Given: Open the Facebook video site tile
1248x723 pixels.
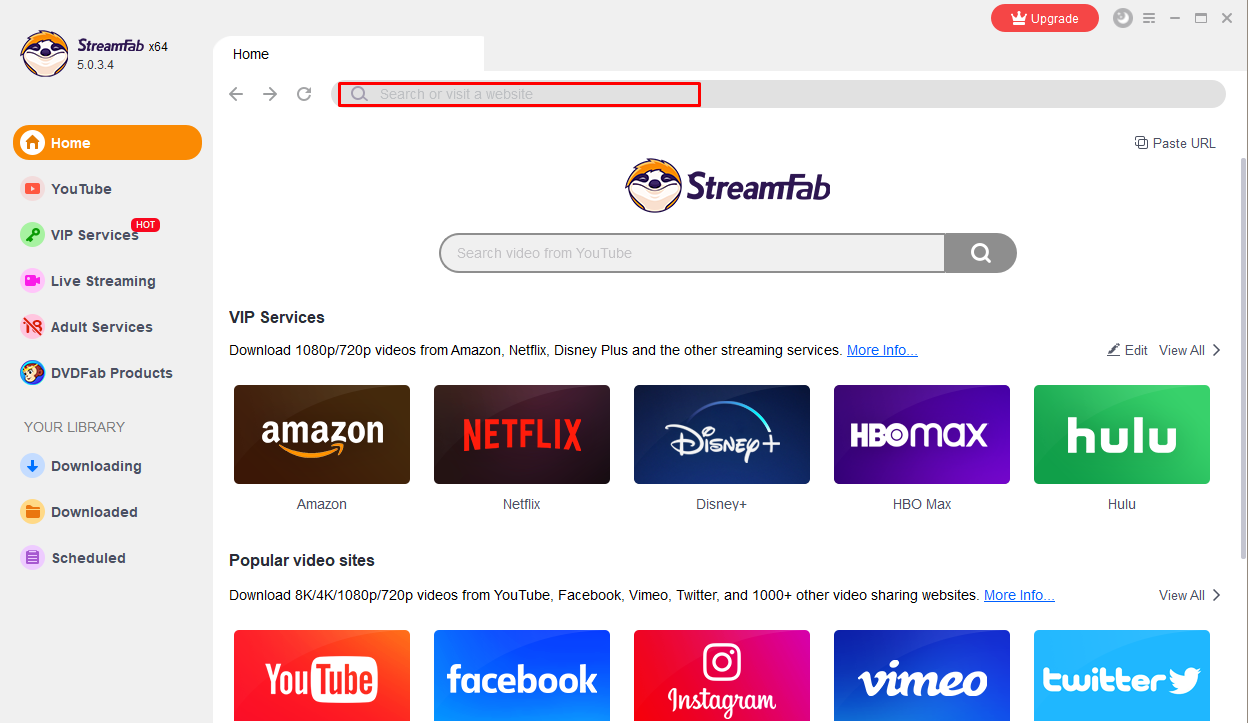Looking at the screenshot, I should (522, 676).
